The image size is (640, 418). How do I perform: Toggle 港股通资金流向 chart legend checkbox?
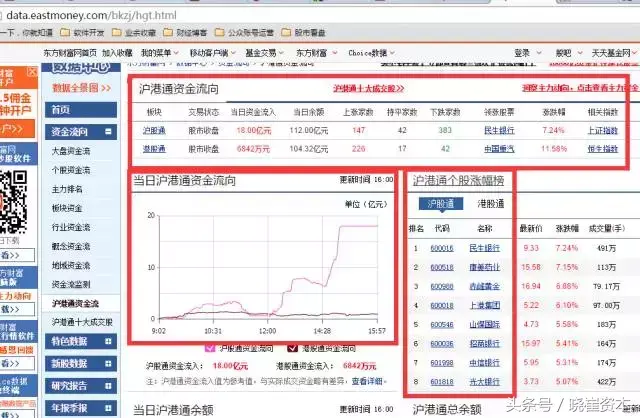292,348
